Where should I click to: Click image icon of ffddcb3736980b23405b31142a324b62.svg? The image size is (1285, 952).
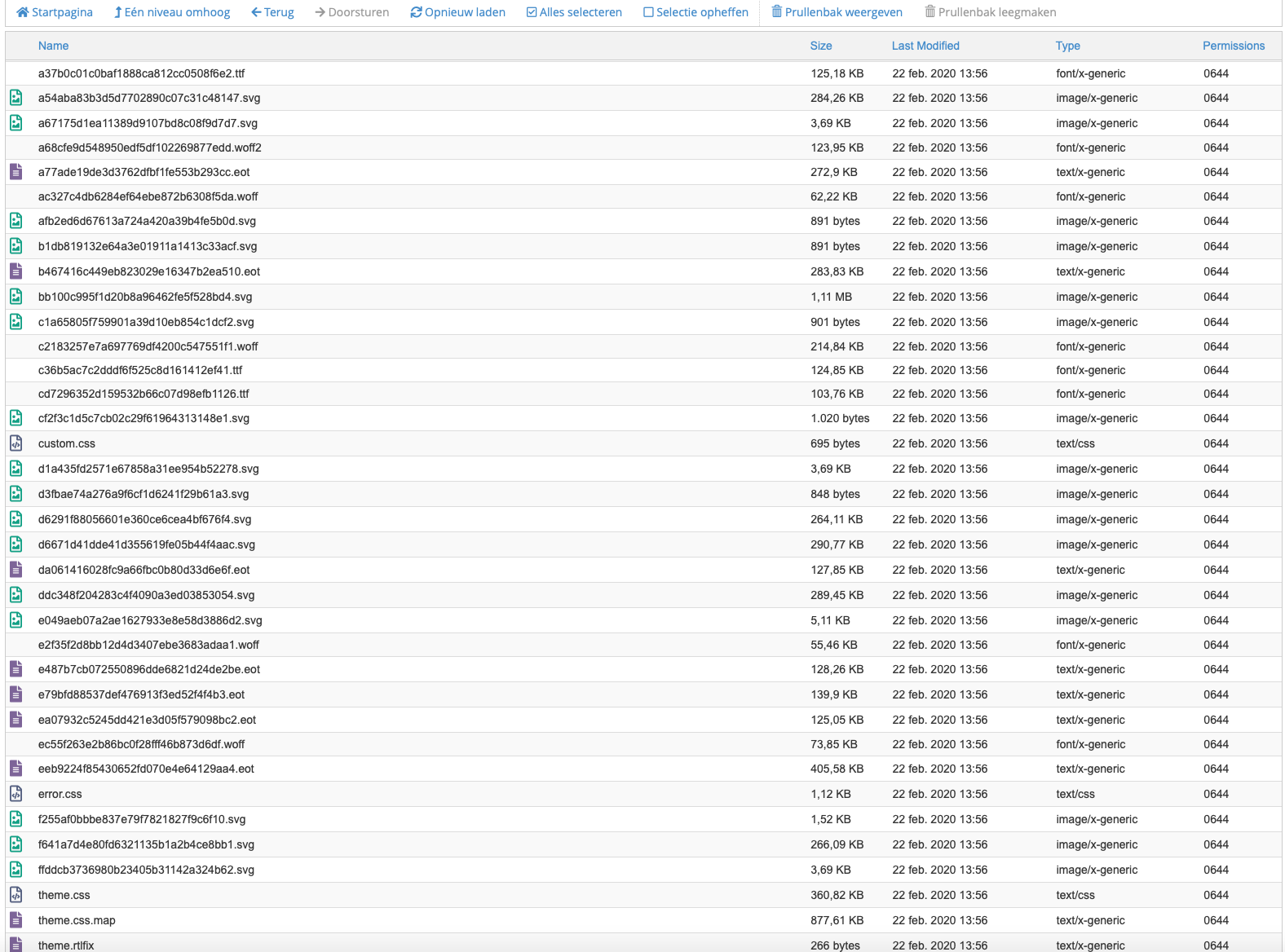point(15,870)
